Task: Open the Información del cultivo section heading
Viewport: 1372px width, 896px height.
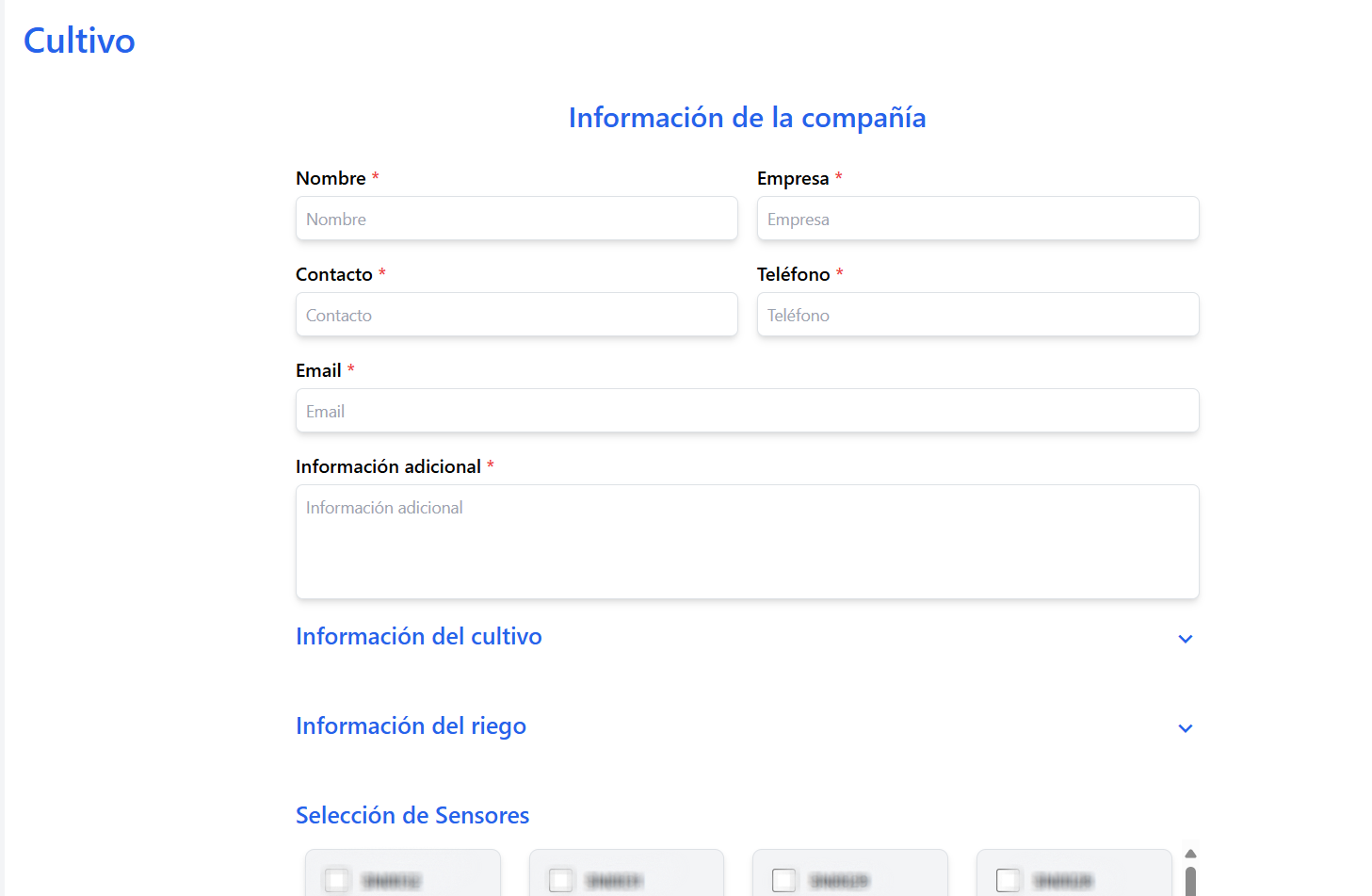Action: click(419, 637)
